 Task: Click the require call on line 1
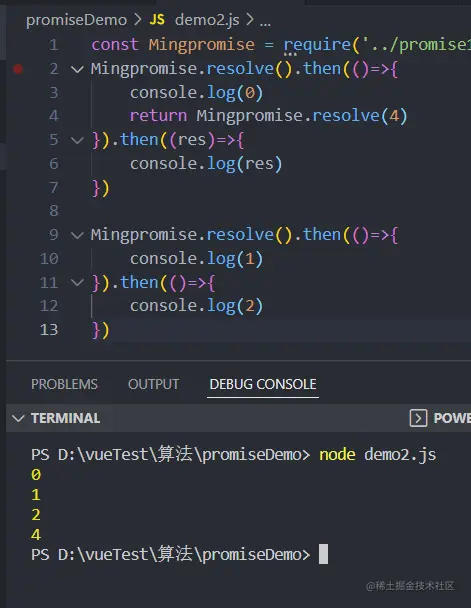tap(317, 45)
